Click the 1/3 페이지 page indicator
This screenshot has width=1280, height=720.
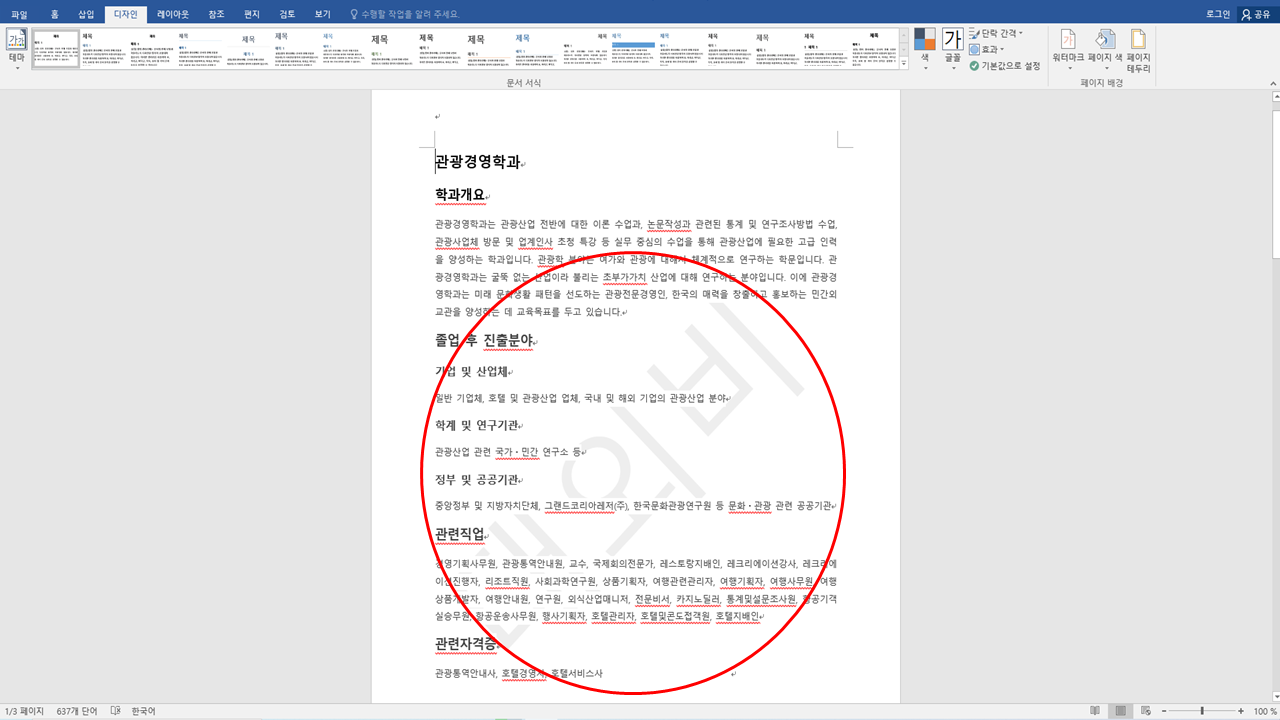coord(25,711)
